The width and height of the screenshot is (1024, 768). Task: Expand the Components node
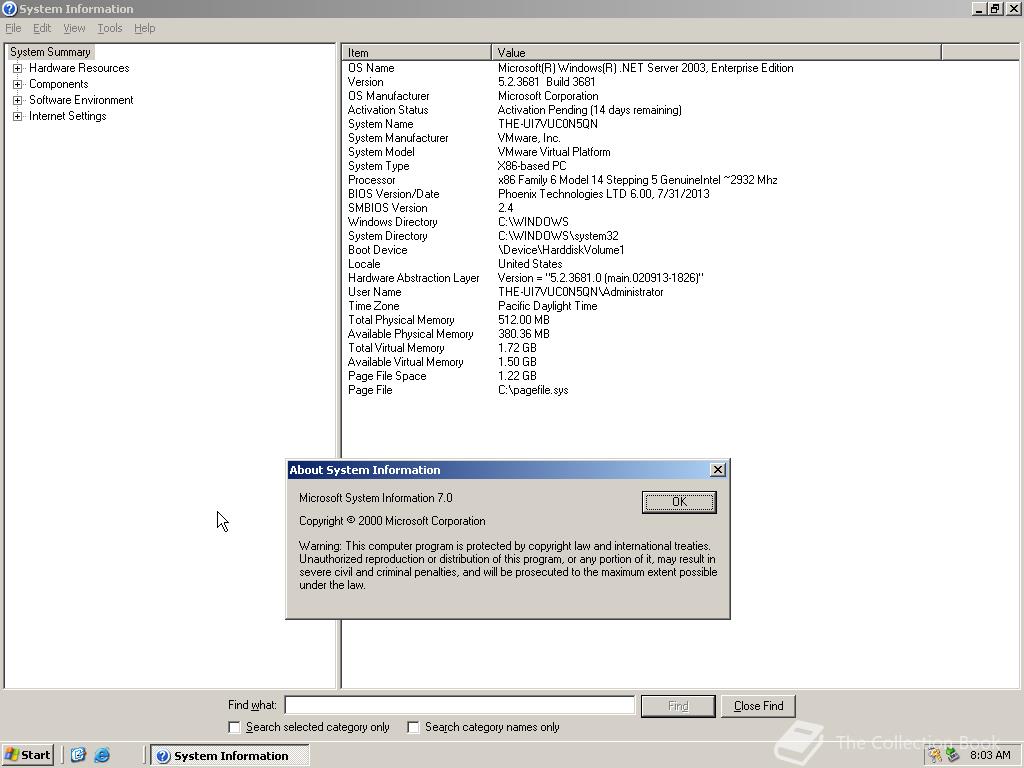click(18, 84)
